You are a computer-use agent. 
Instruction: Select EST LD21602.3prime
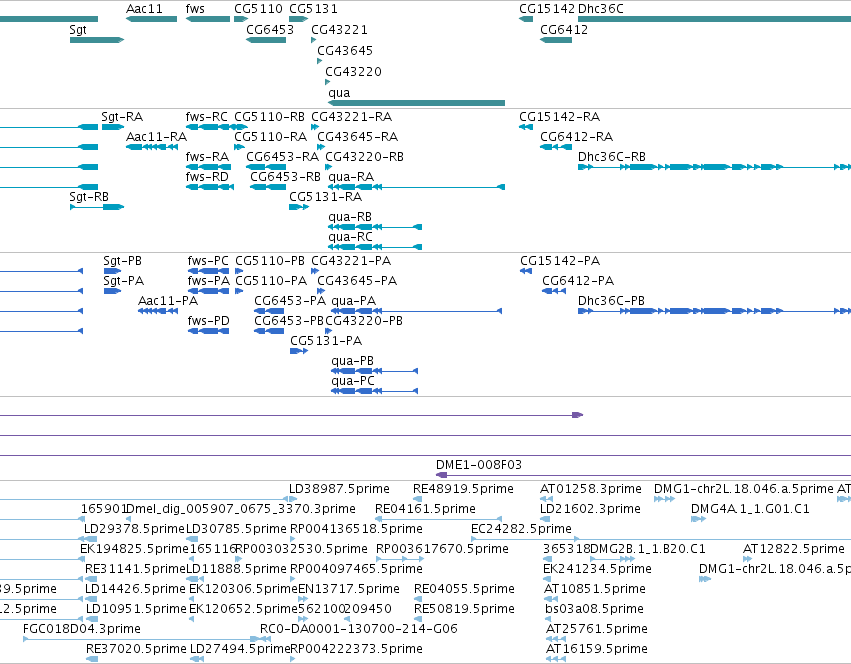545,519
